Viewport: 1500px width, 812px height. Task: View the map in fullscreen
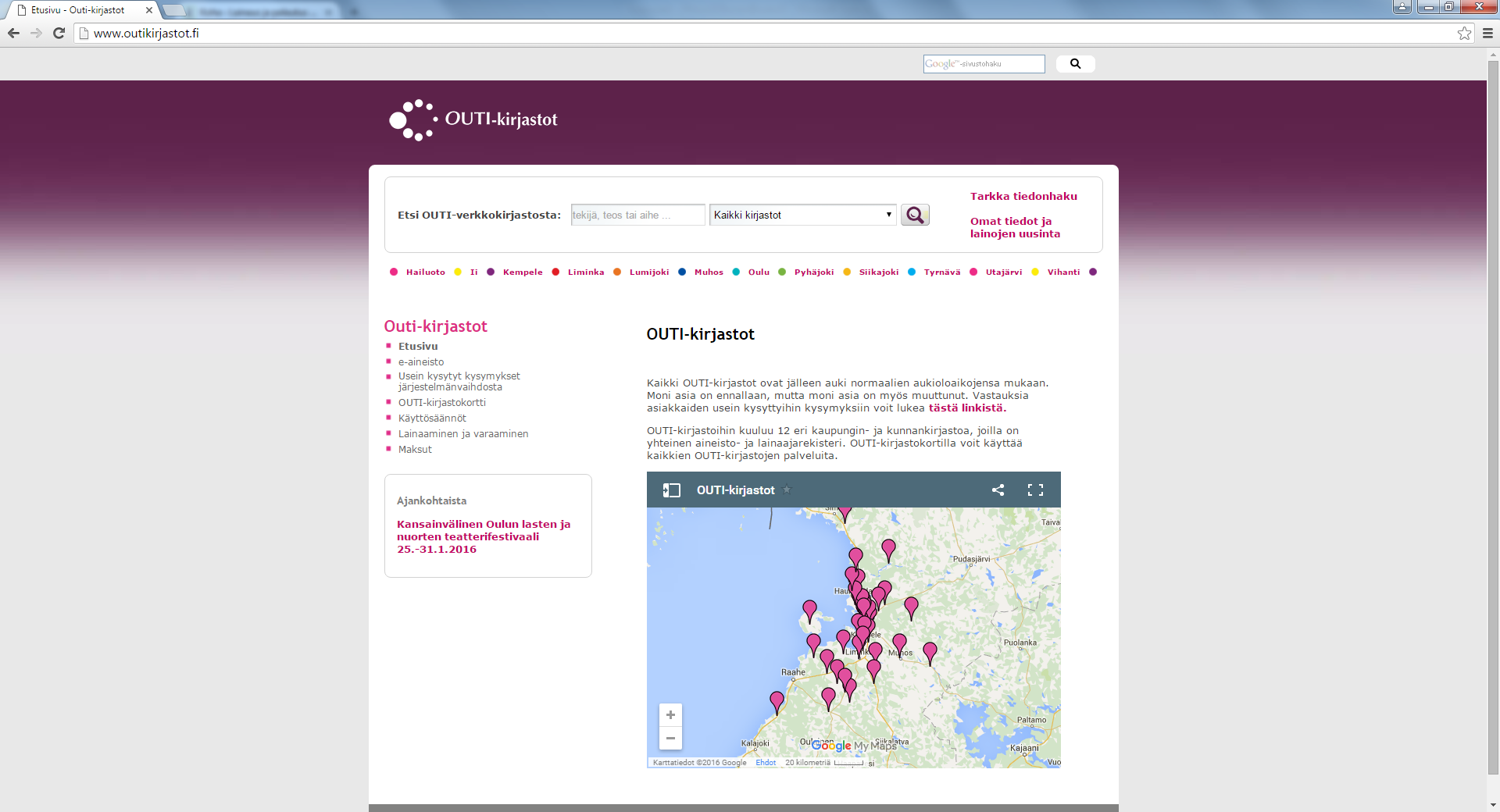coord(1035,490)
